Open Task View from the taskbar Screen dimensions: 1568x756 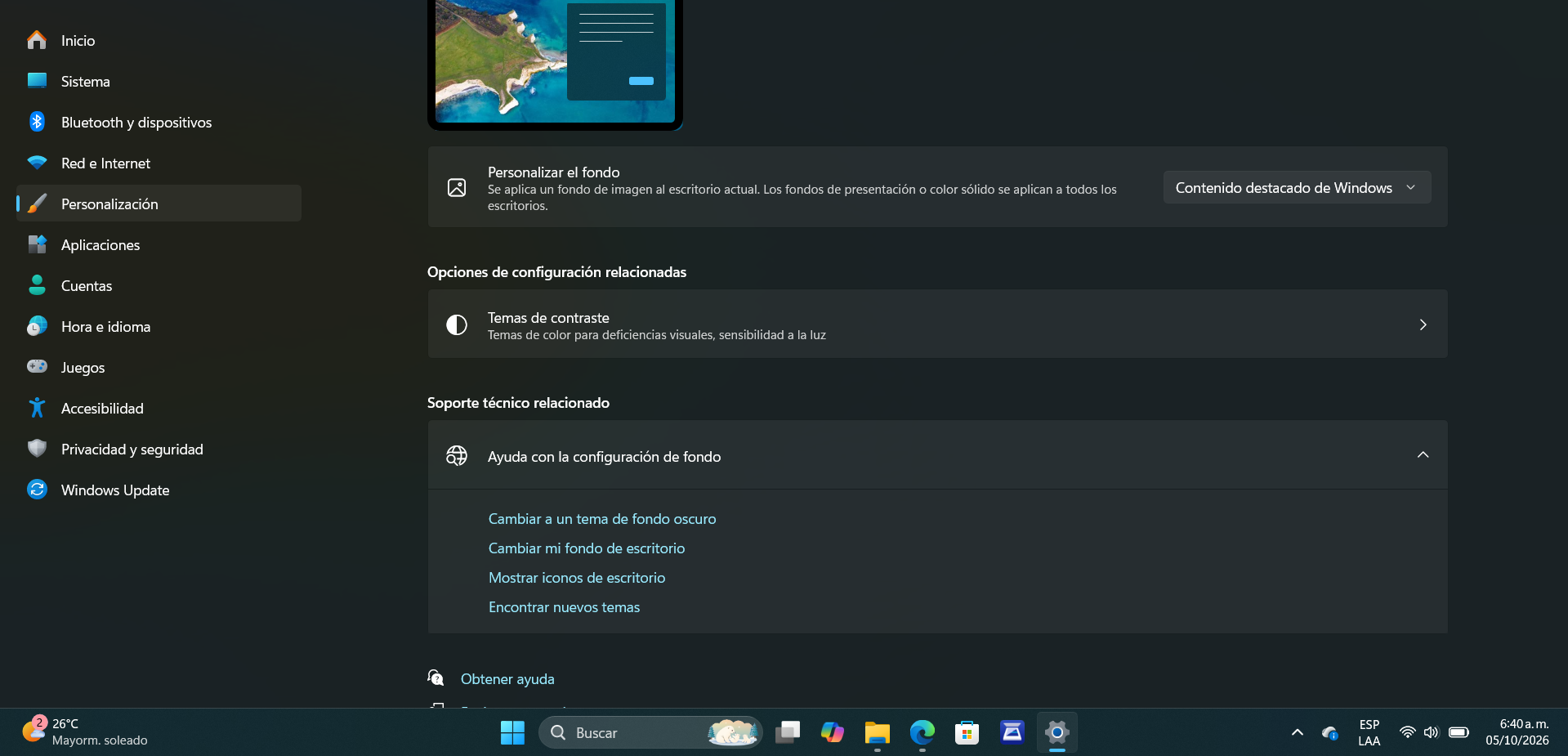click(788, 732)
